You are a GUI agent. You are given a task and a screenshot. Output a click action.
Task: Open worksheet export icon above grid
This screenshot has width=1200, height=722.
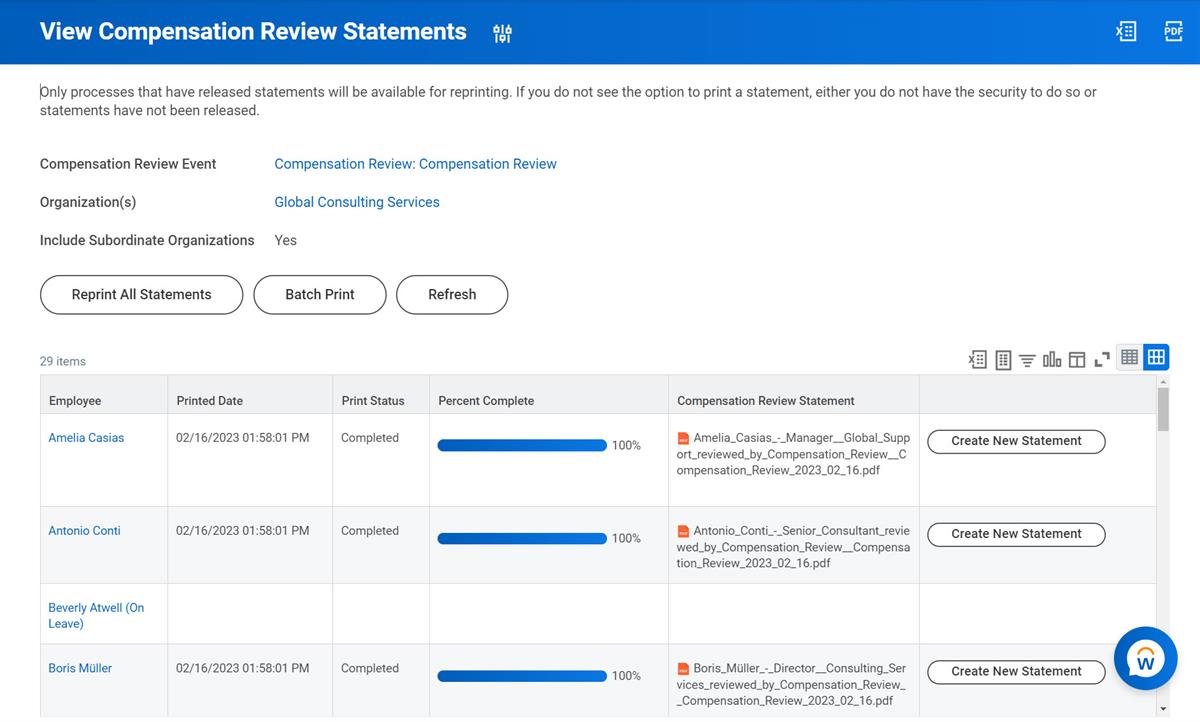click(1003, 359)
